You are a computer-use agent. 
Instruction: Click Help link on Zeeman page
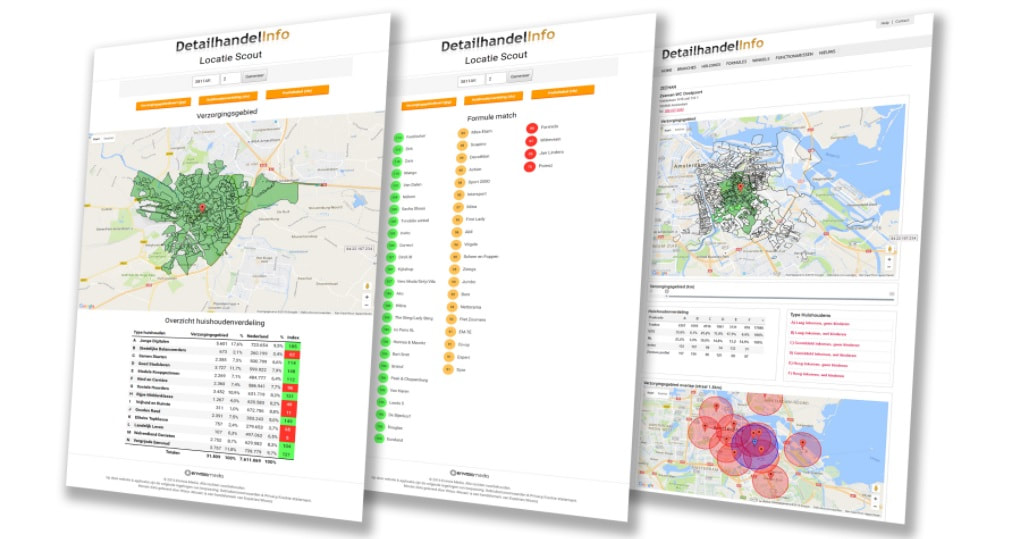[884, 23]
